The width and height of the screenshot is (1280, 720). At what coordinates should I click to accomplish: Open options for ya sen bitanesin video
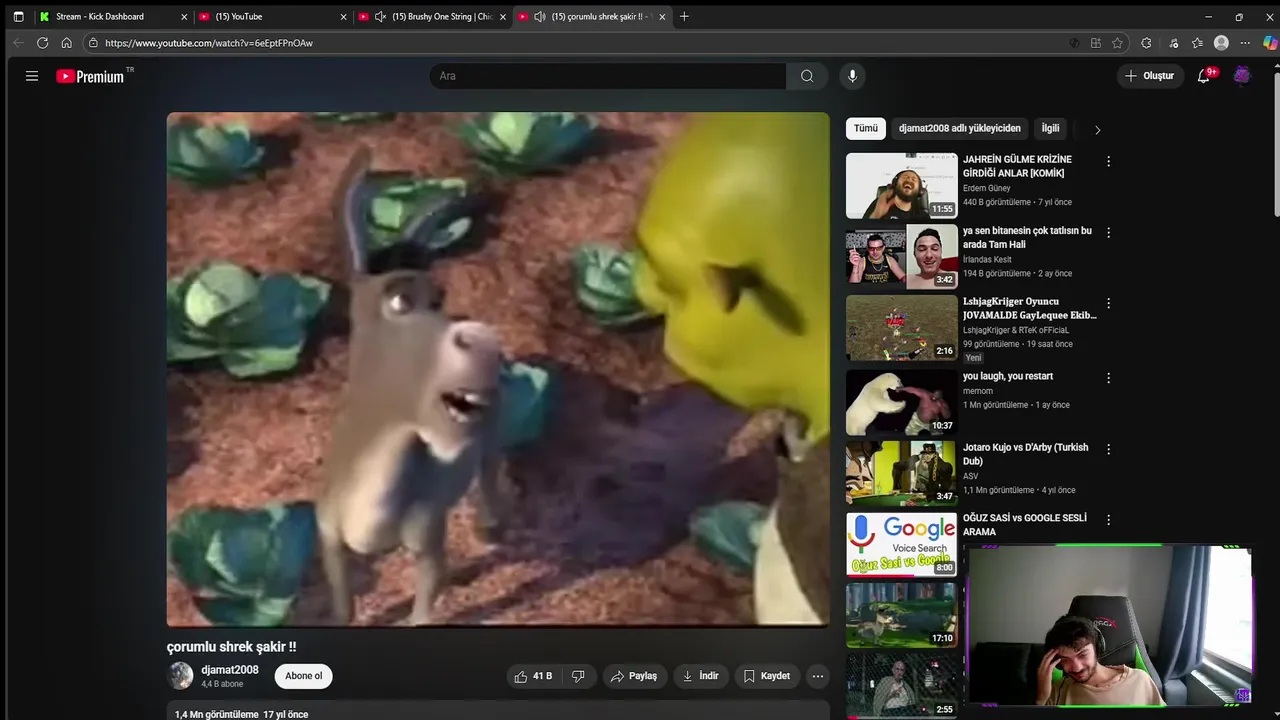(1108, 232)
